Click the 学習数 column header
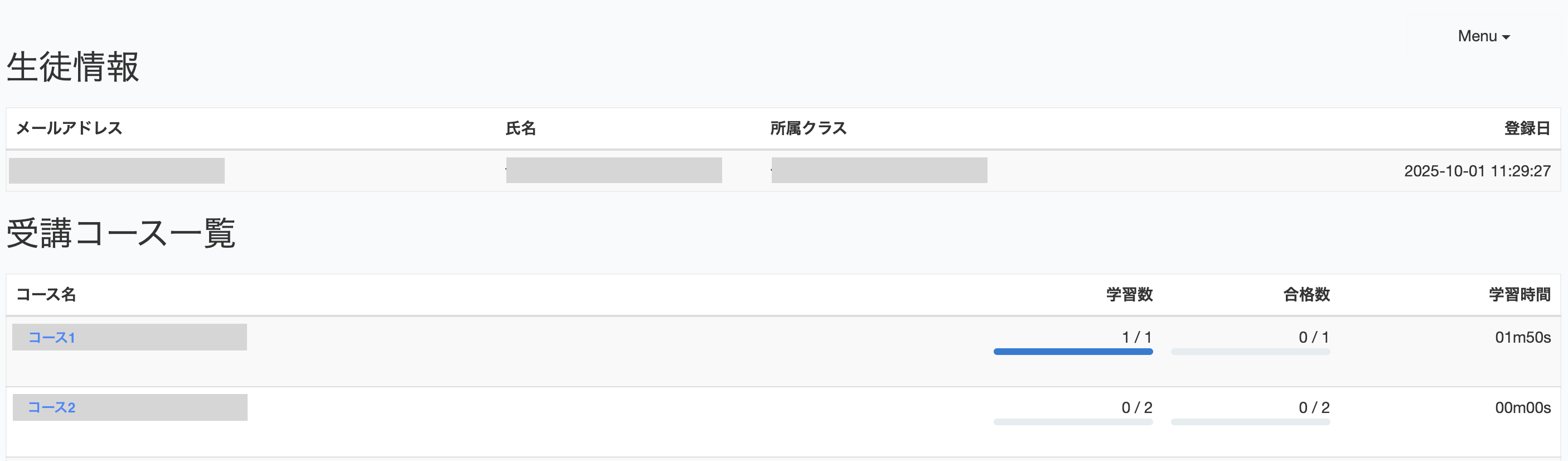Image resolution: width=1568 pixels, height=461 pixels. (x=1129, y=295)
